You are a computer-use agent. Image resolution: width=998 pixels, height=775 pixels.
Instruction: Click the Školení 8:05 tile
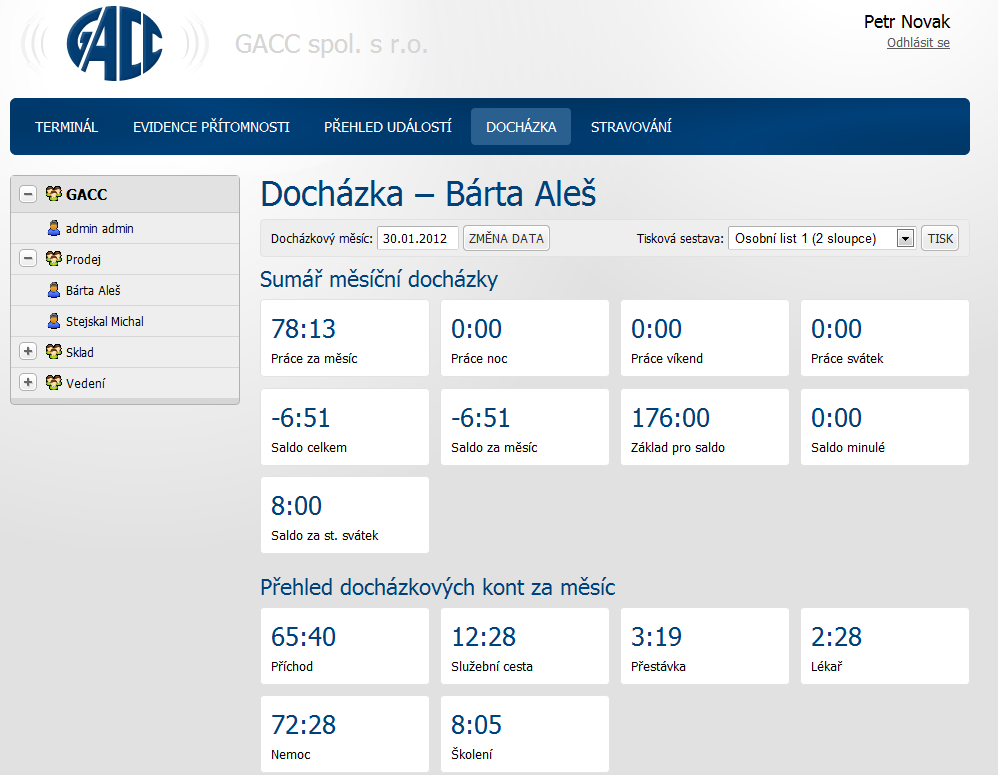[524, 734]
